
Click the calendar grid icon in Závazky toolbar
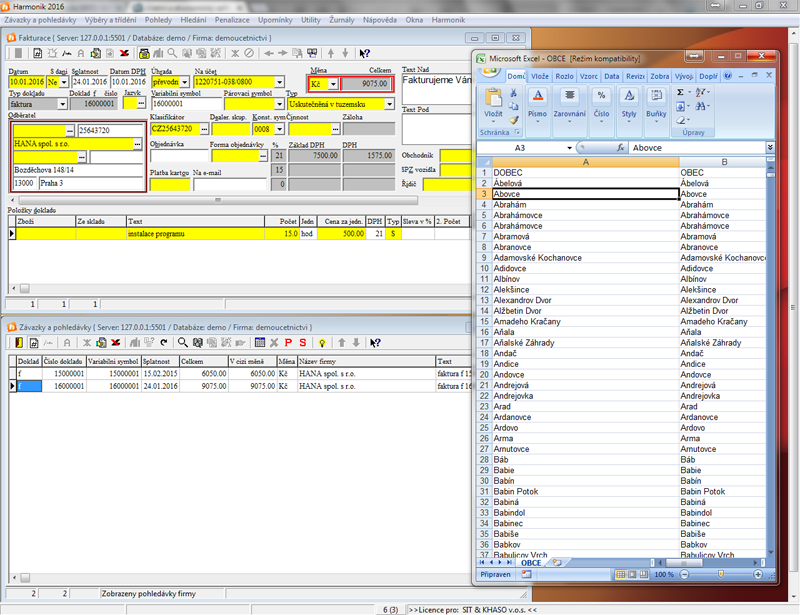260,342
